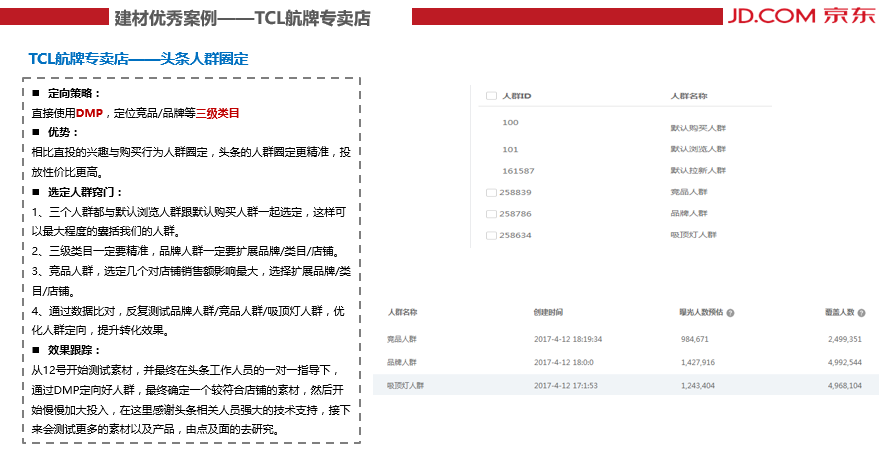Click 默认拉新人群 name

[698, 170]
